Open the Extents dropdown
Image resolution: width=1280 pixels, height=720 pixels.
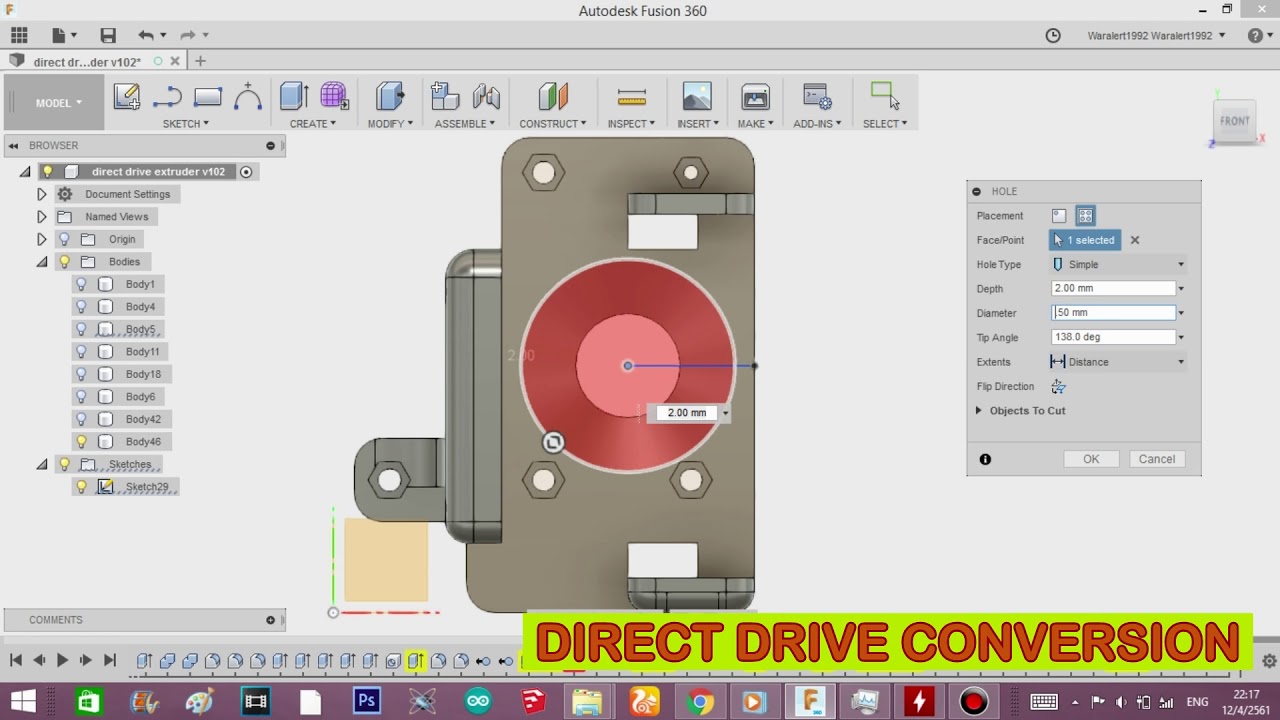(x=1119, y=362)
